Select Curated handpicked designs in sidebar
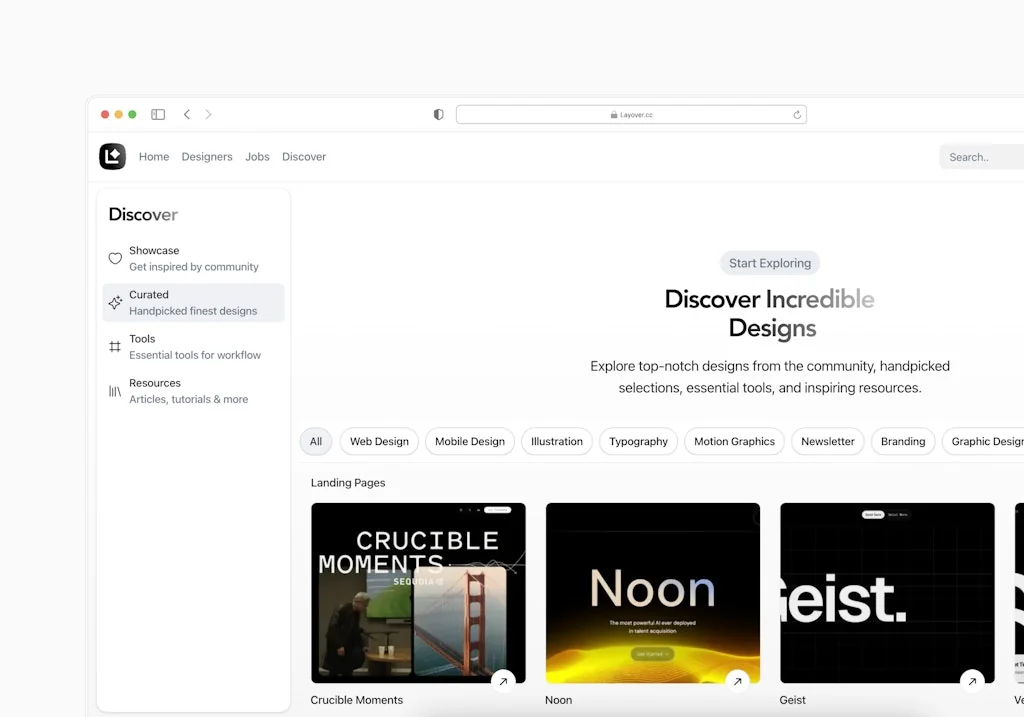 pyautogui.click(x=193, y=303)
